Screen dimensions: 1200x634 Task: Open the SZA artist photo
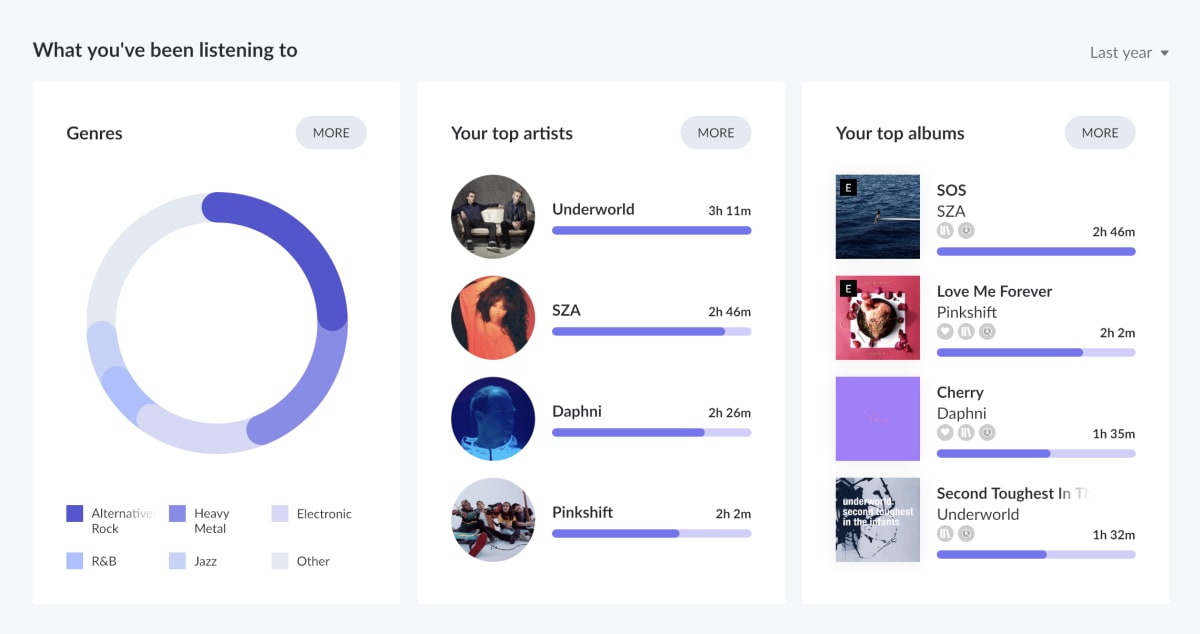493,318
